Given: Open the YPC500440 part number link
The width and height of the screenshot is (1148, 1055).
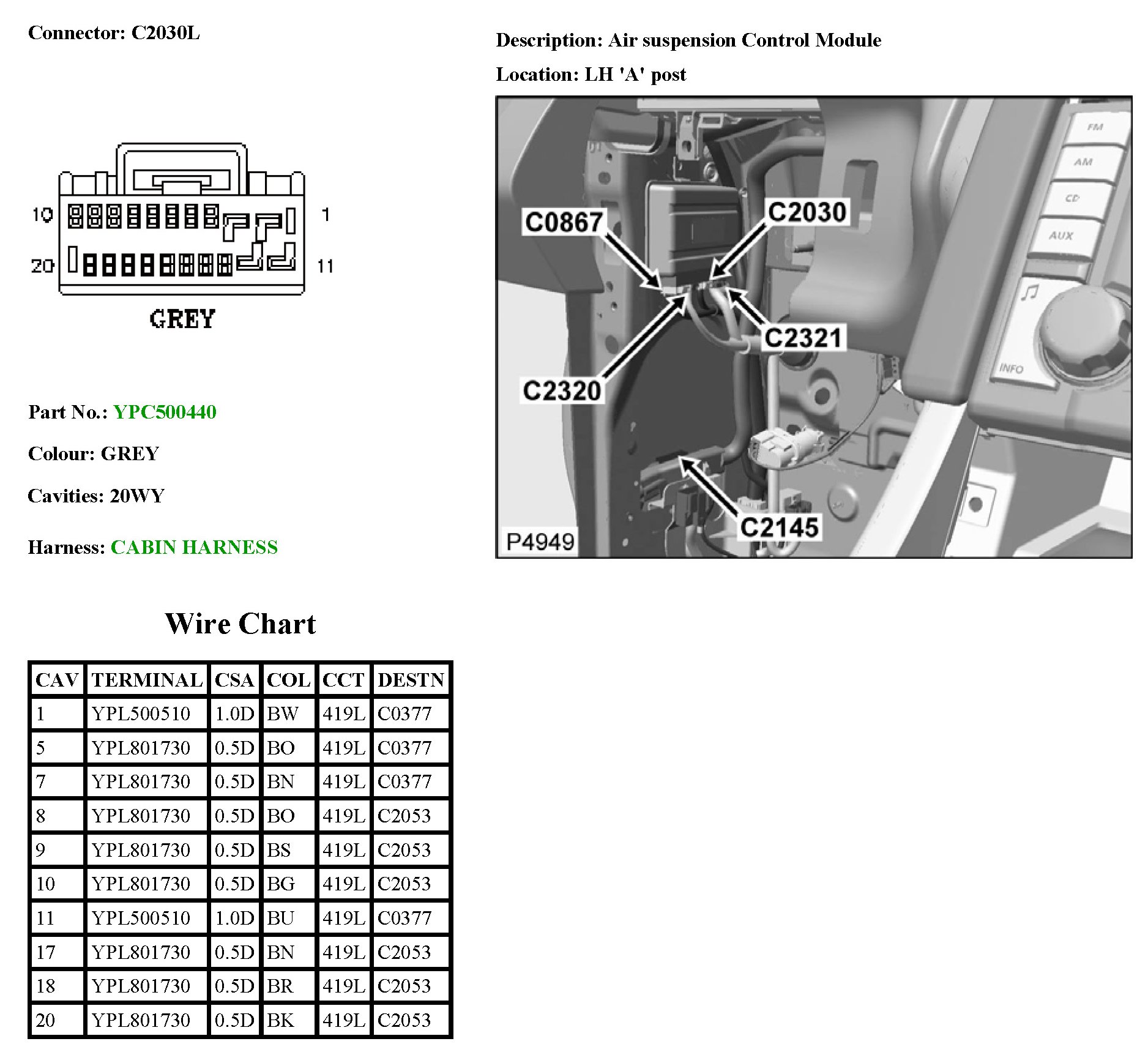Looking at the screenshot, I should click(165, 412).
